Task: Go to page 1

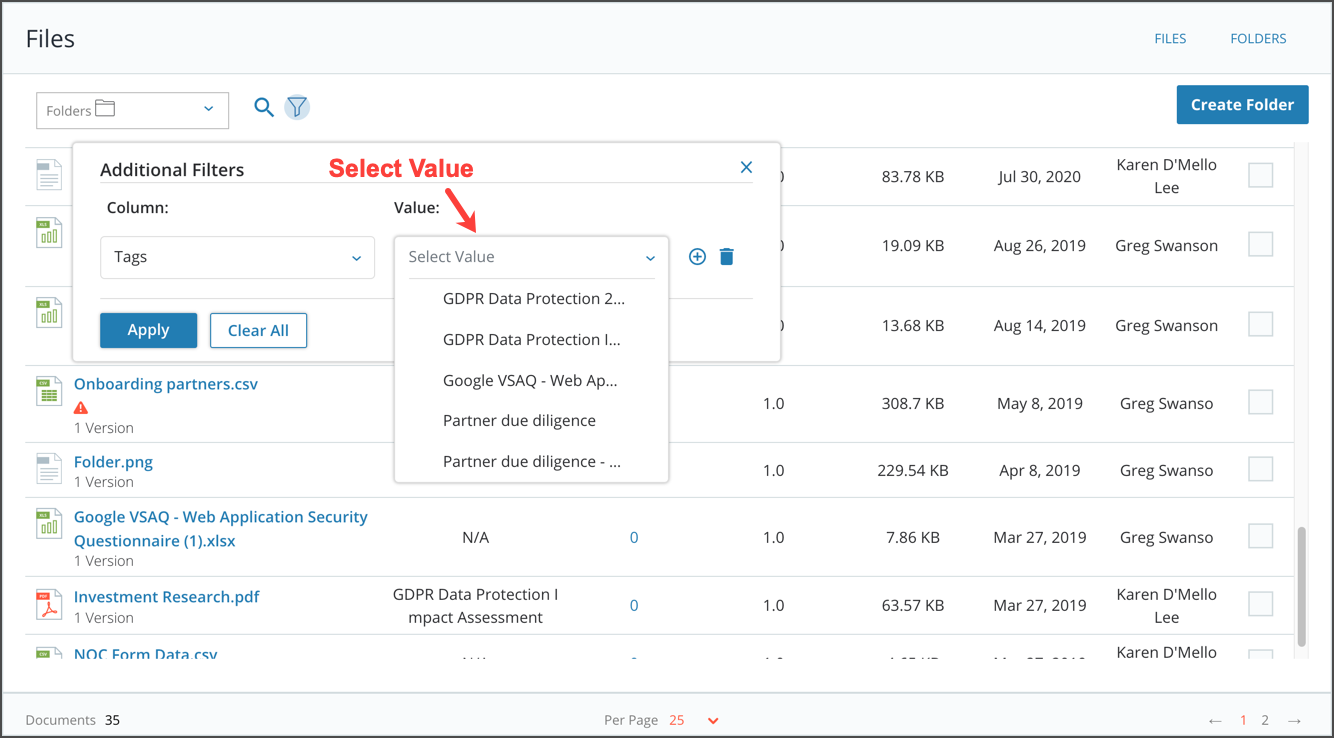Action: [1243, 720]
